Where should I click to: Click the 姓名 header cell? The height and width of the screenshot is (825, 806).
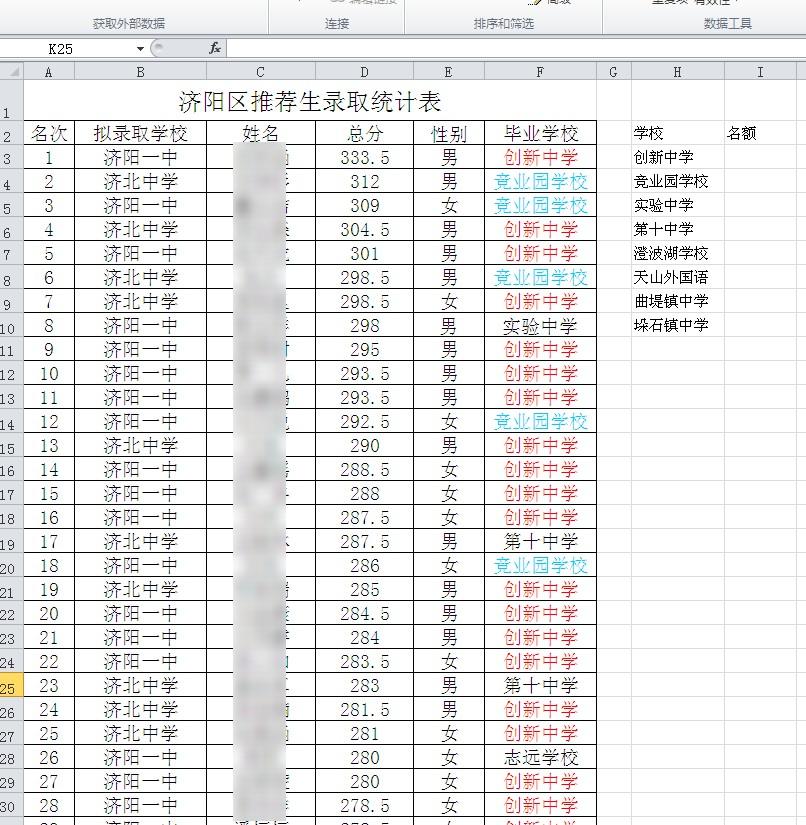point(260,133)
